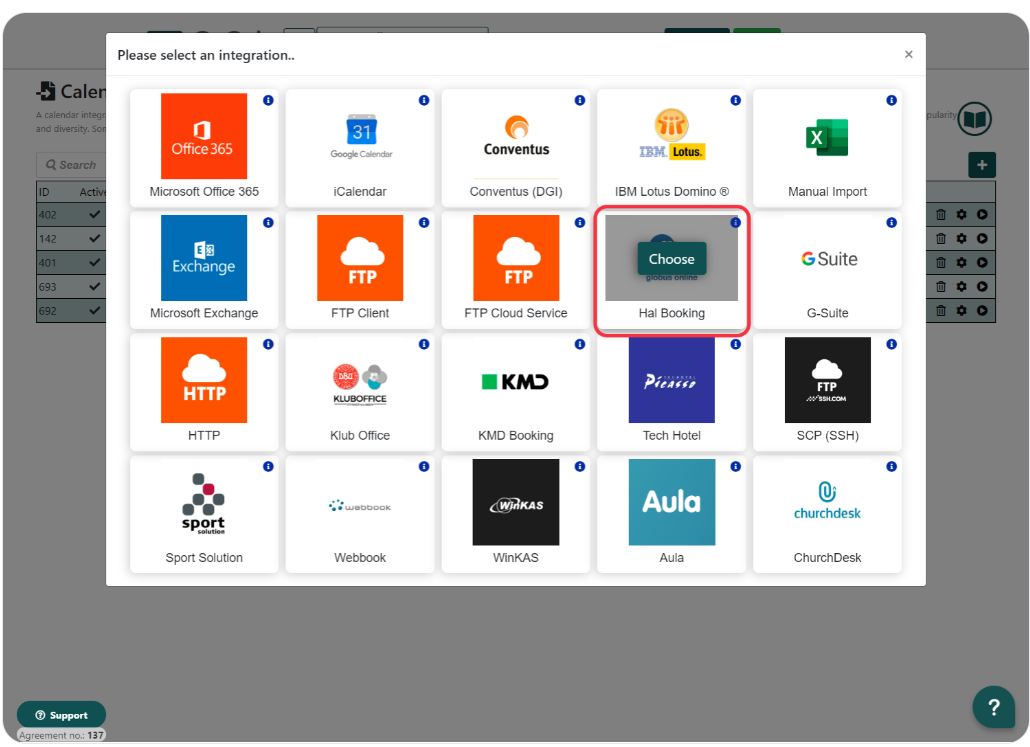The width and height of the screenshot is (1030, 747).
Task: Close the integration selection dialog
Action: coord(908,55)
